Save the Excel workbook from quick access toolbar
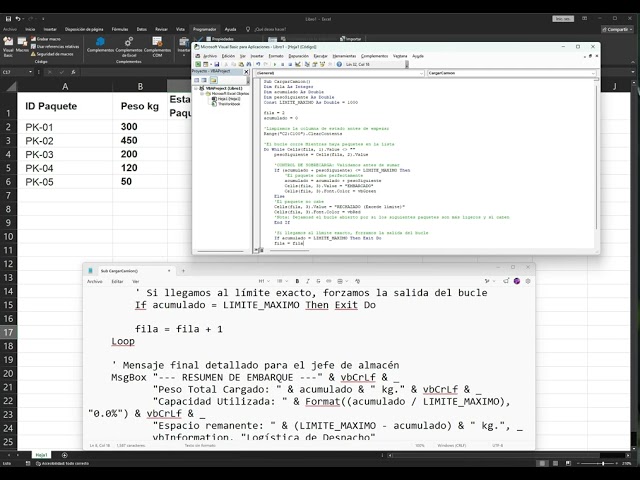The height and width of the screenshot is (480, 640). pyautogui.click(x=8, y=19)
